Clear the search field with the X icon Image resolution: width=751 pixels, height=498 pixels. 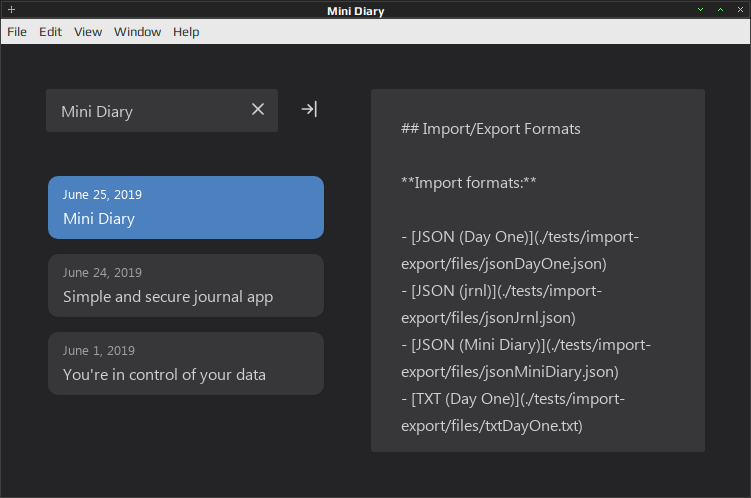(x=258, y=109)
